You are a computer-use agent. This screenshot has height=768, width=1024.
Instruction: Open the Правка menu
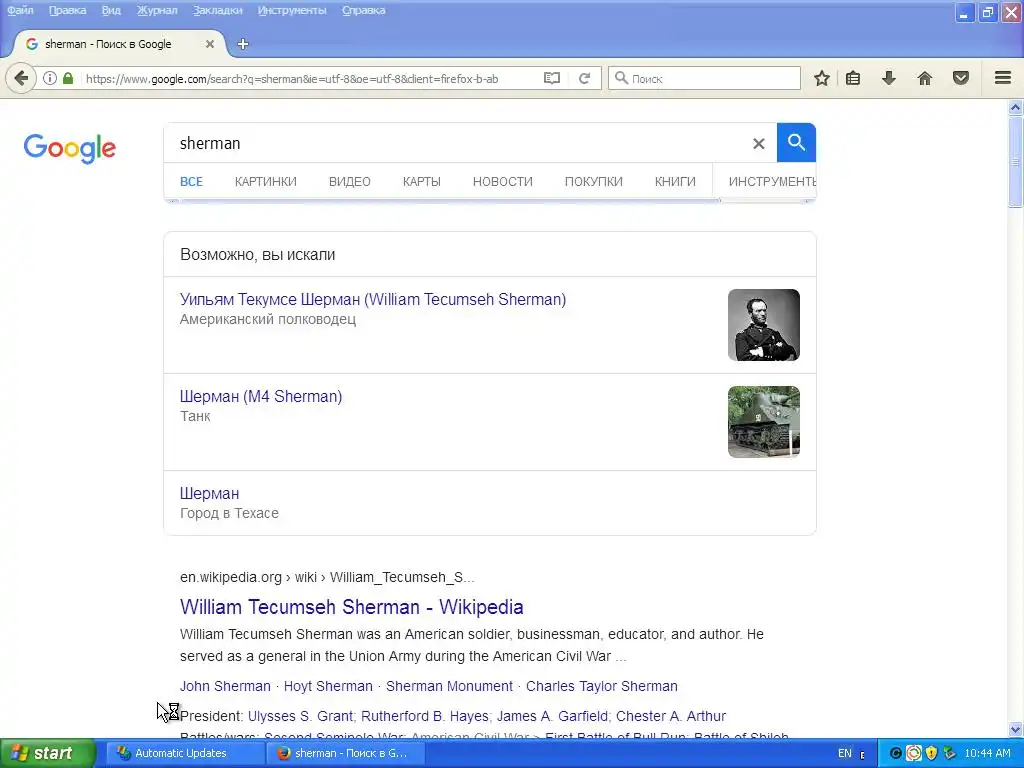[67, 10]
